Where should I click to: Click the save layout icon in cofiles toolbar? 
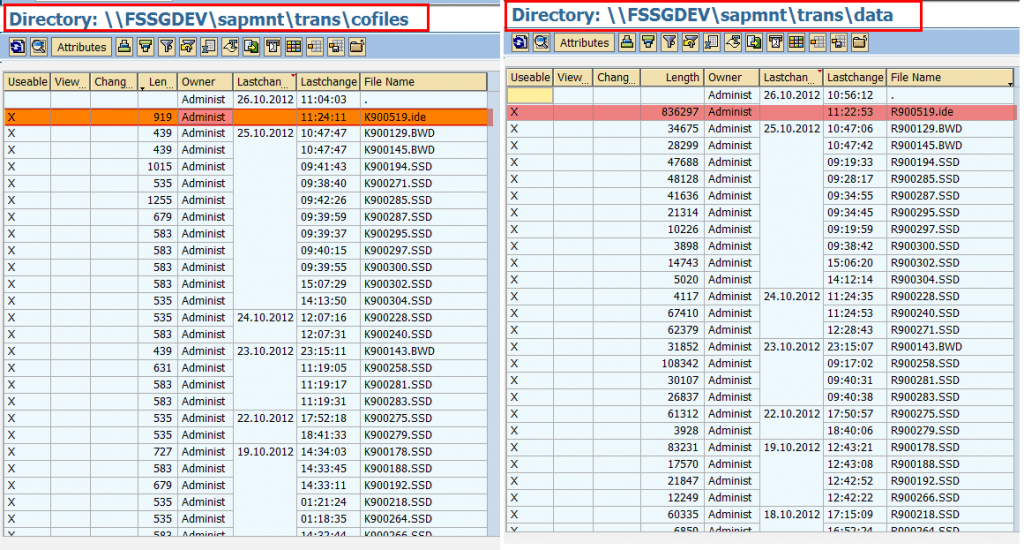336,46
